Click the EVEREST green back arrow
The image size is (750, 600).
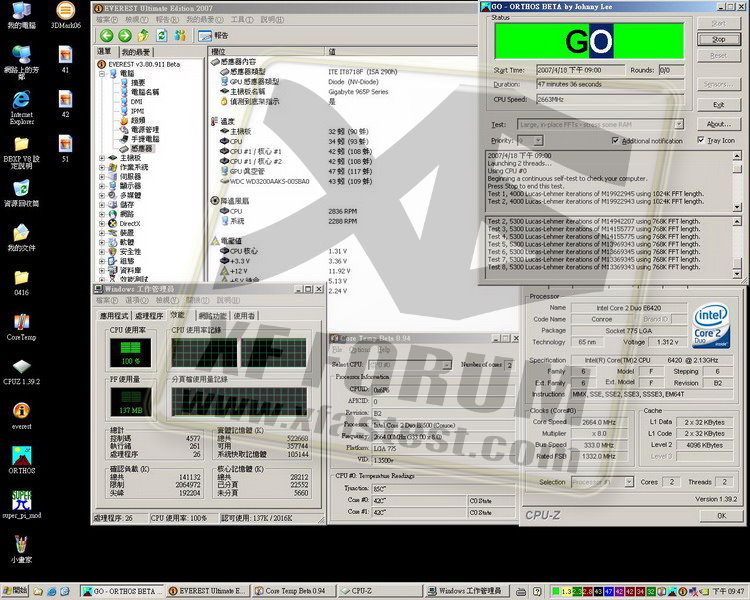click(107, 35)
